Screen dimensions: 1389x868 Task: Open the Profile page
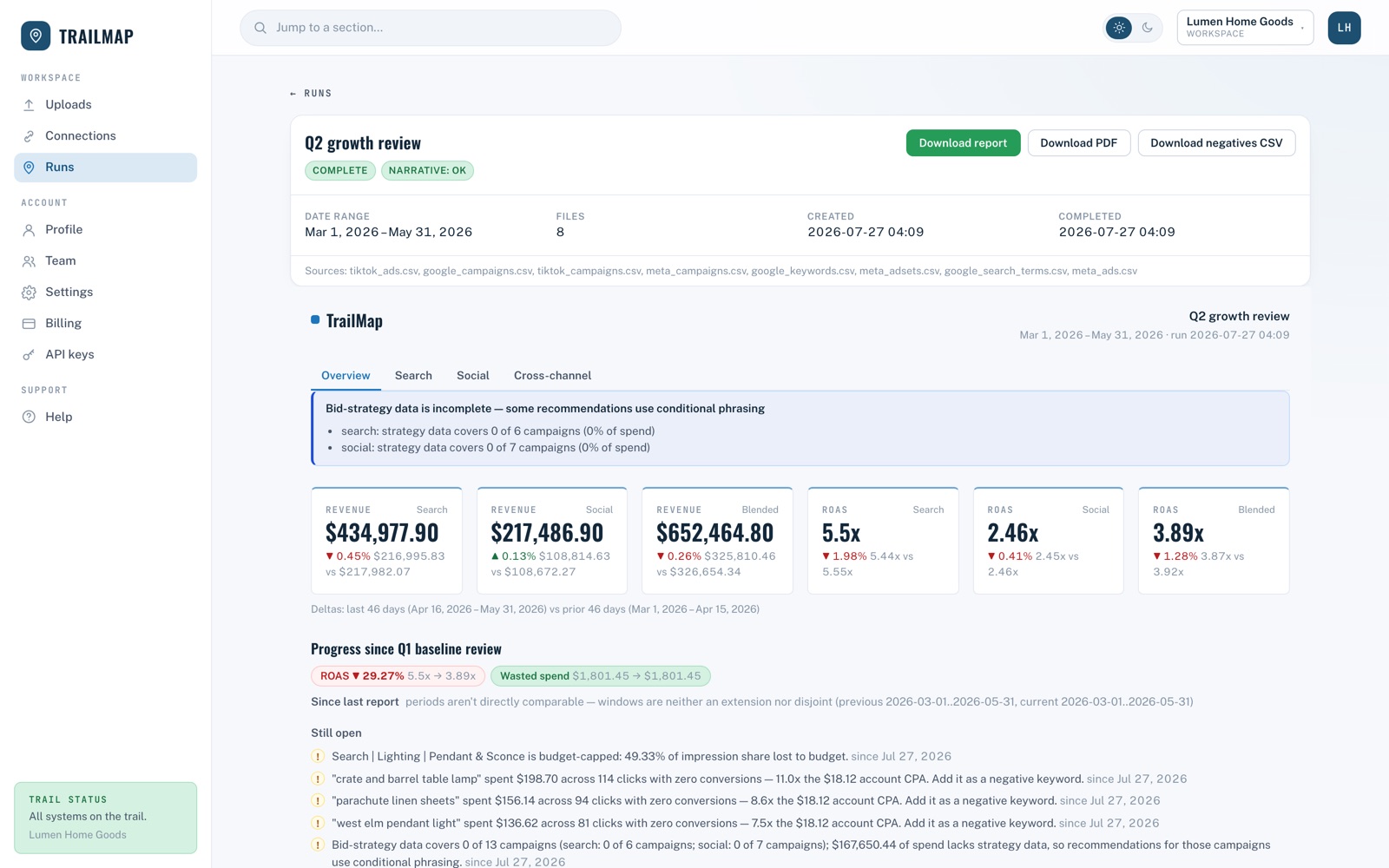coord(105,230)
